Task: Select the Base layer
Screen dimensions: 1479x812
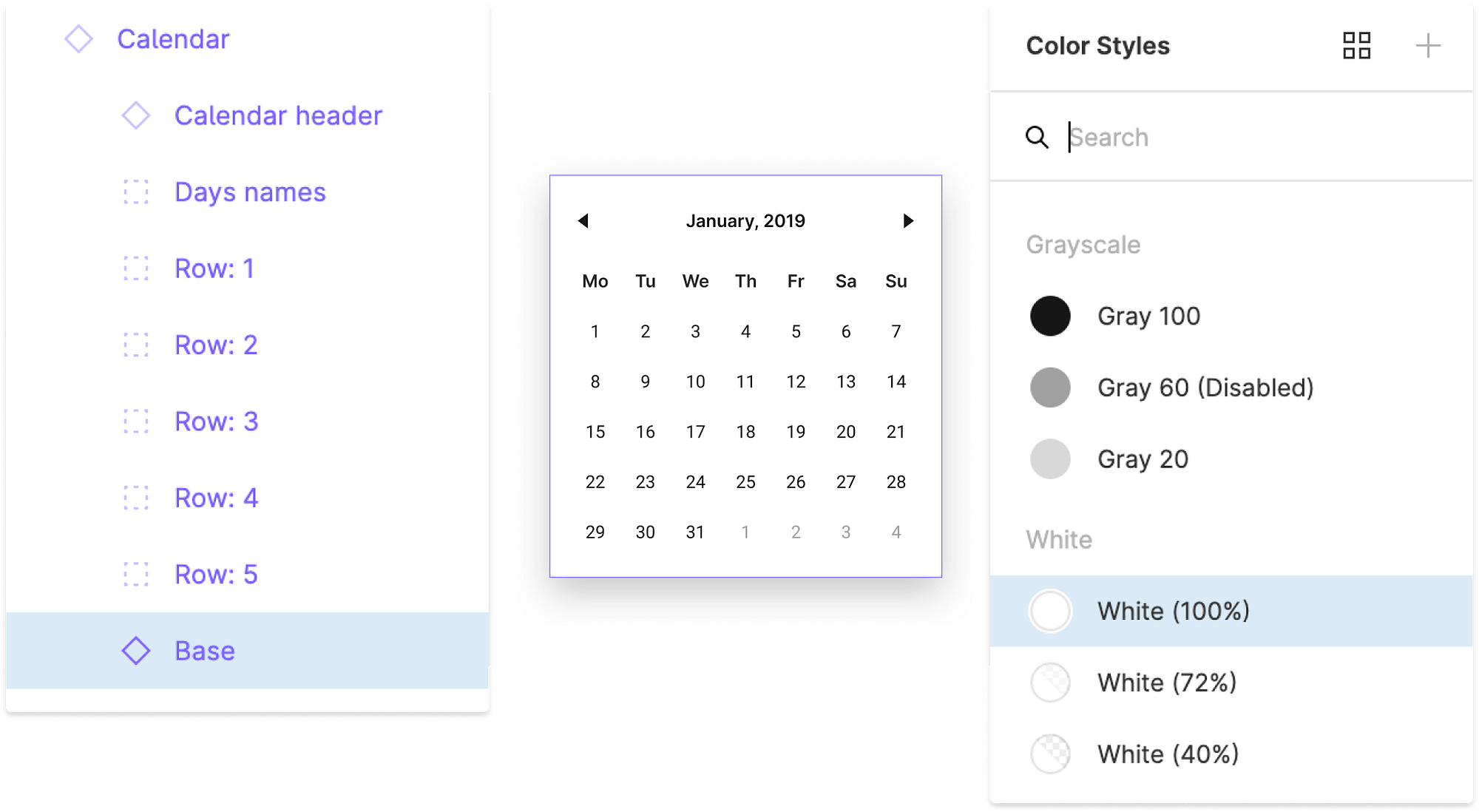Action: tap(248, 651)
